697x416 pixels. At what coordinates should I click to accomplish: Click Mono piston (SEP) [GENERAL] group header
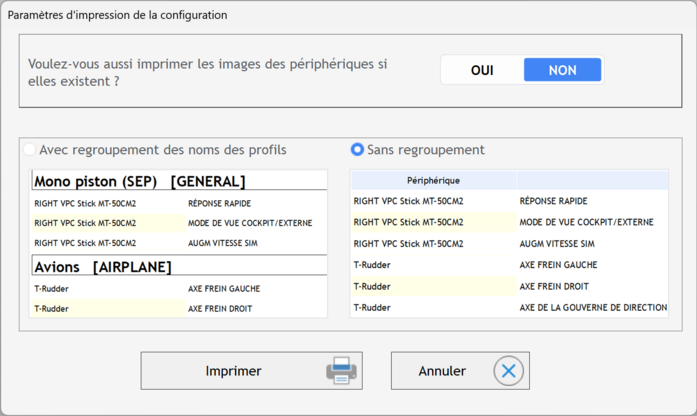[179, 181]
